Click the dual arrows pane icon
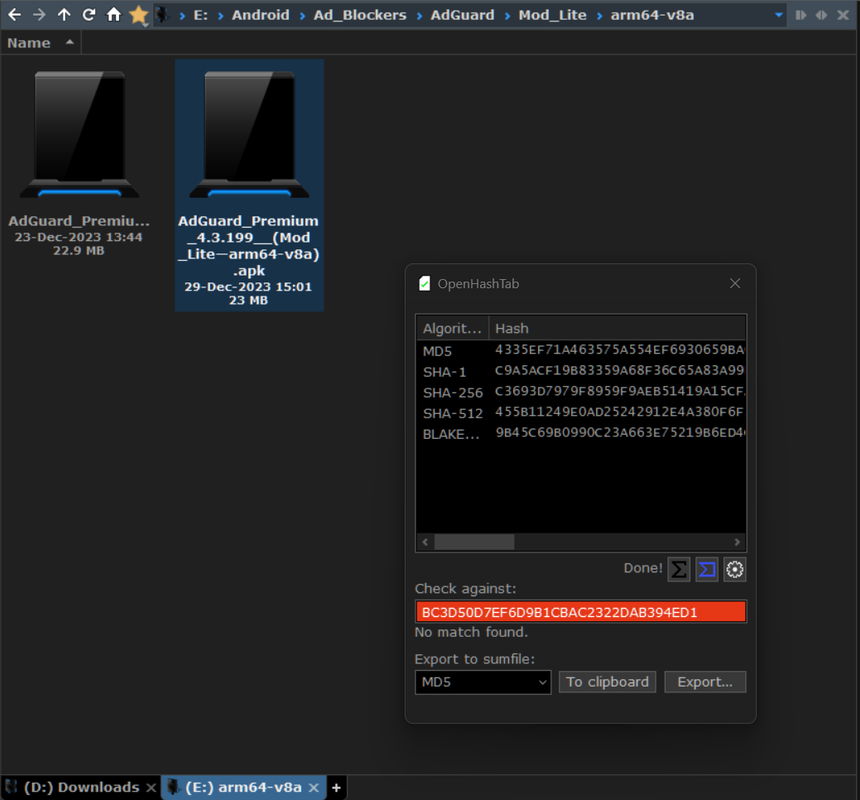Viewport: 860px width, 800px height. (821, 15)
